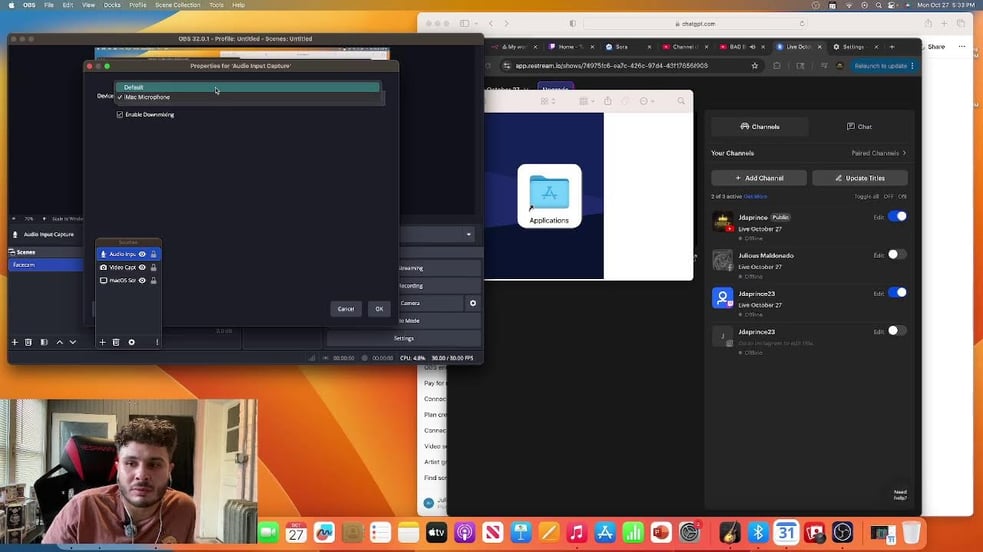983x552 pixels.
Task: Open the virtual camera gear settings
Action: [473, 303]
